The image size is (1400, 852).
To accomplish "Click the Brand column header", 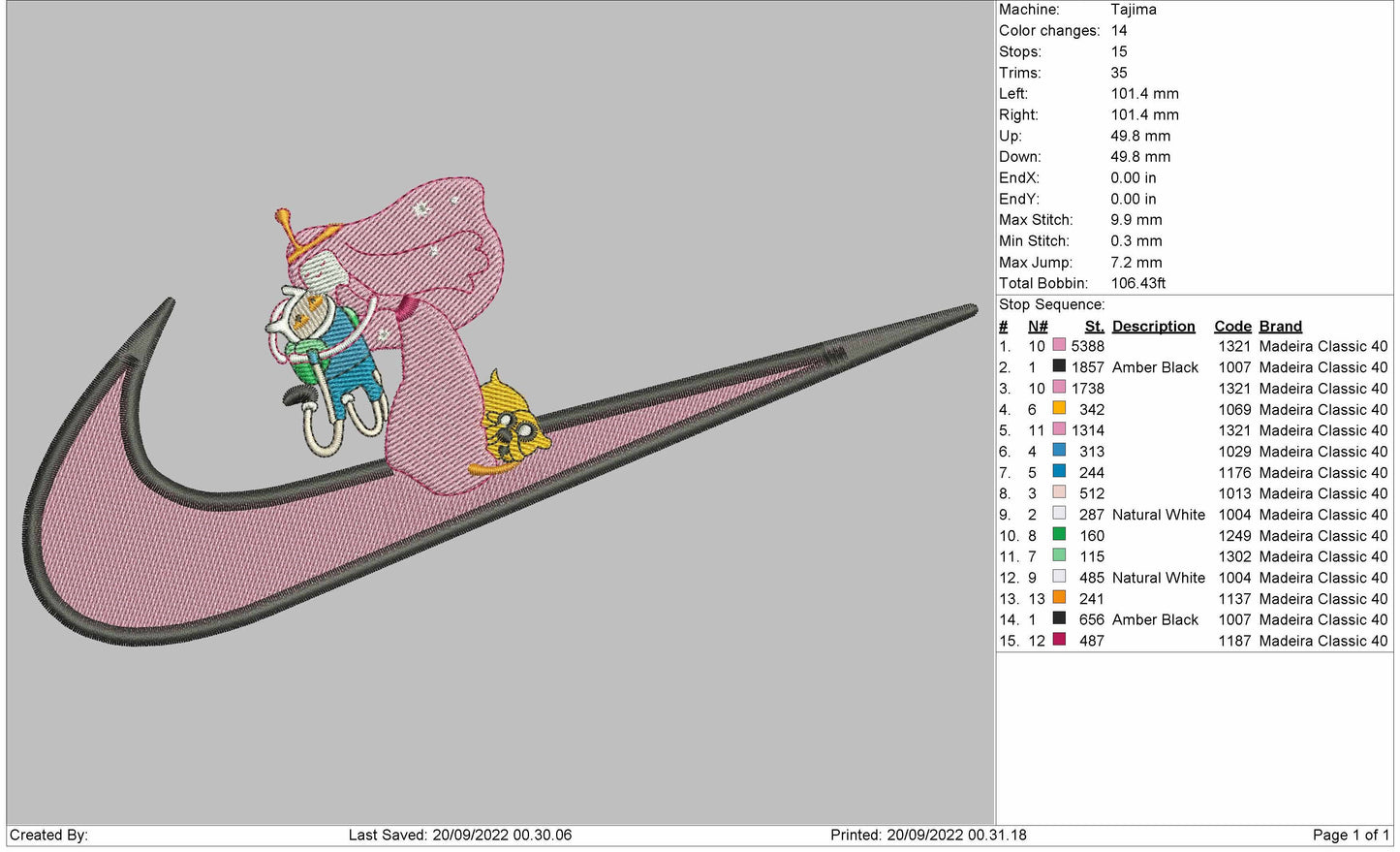I will point(1280,327).
